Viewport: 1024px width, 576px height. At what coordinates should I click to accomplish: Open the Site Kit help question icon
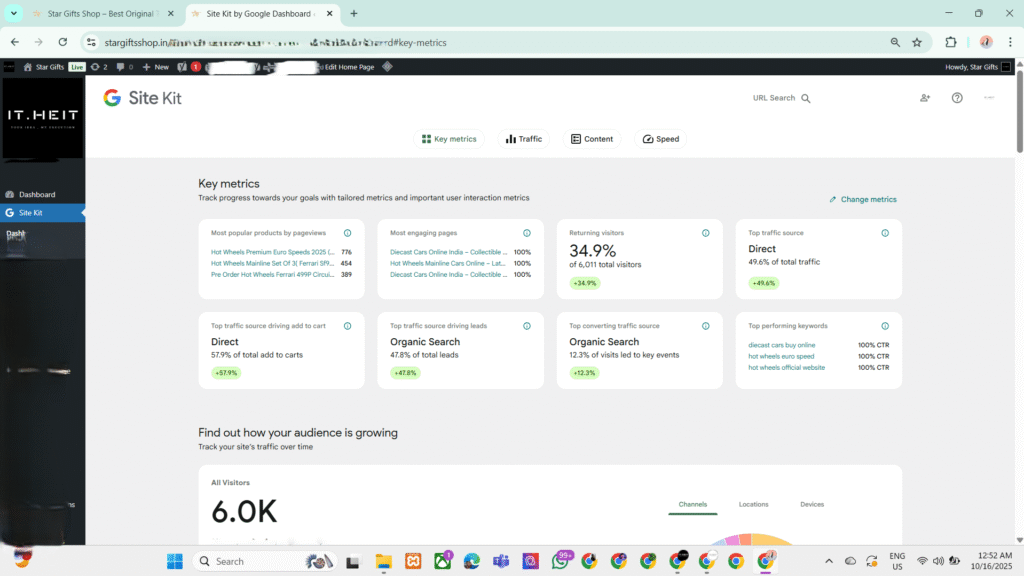tap(957, 98)
